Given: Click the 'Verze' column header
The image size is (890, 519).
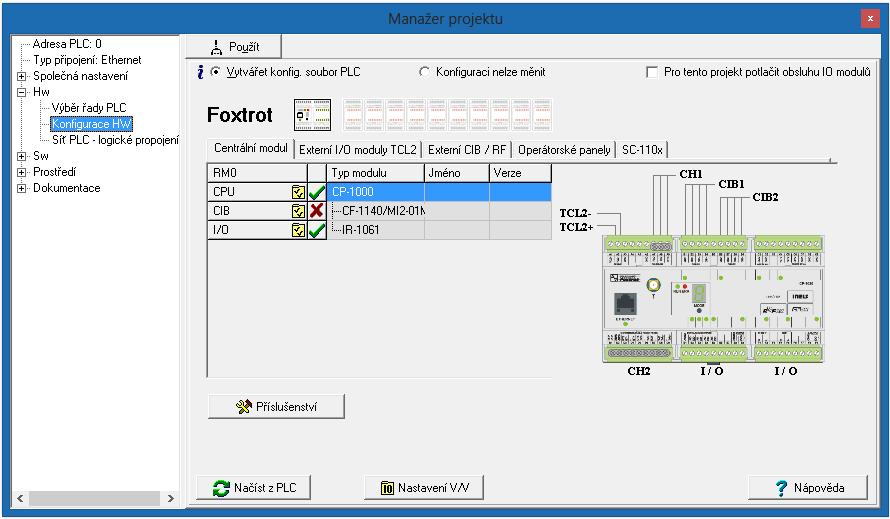Looking at the screenshot, I should [x=520, y=173].
